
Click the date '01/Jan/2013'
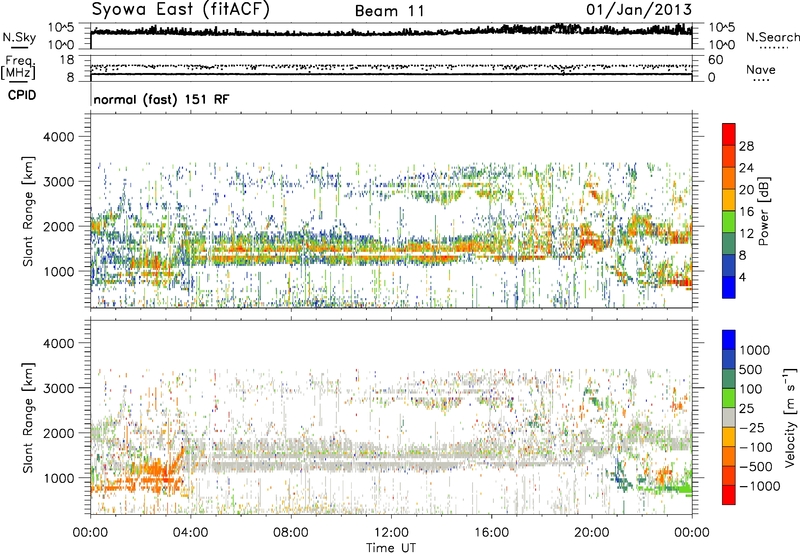(x=639, y=9)
